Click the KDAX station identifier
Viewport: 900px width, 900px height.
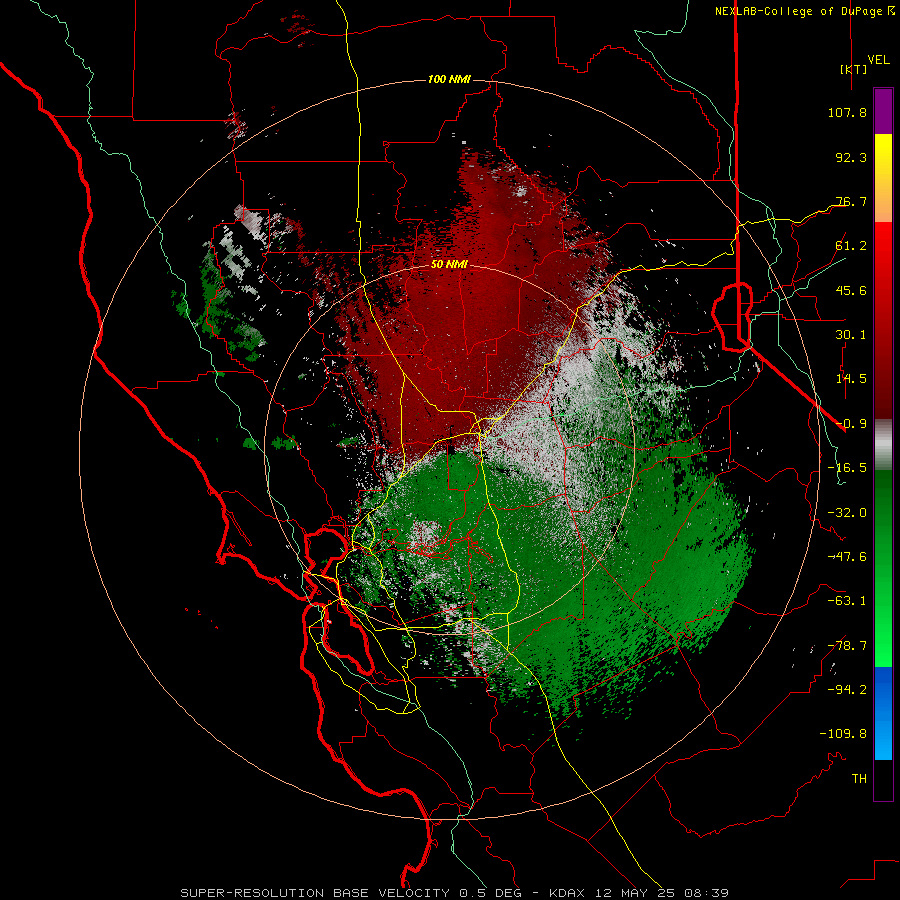click(568, 893)
